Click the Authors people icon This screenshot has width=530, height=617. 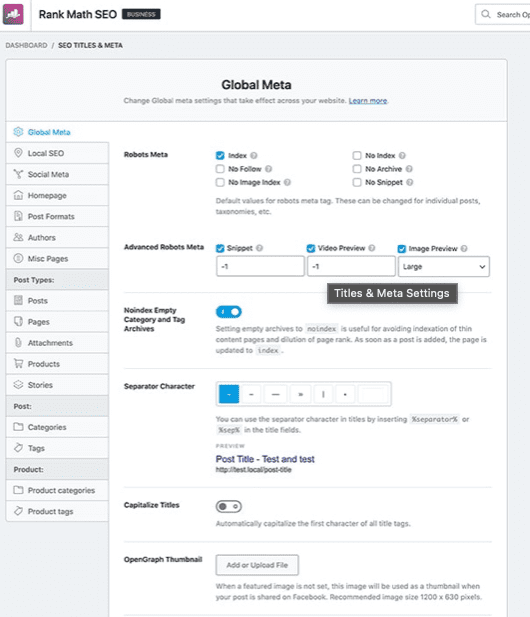pyautogui.click(x=18, y=237)
